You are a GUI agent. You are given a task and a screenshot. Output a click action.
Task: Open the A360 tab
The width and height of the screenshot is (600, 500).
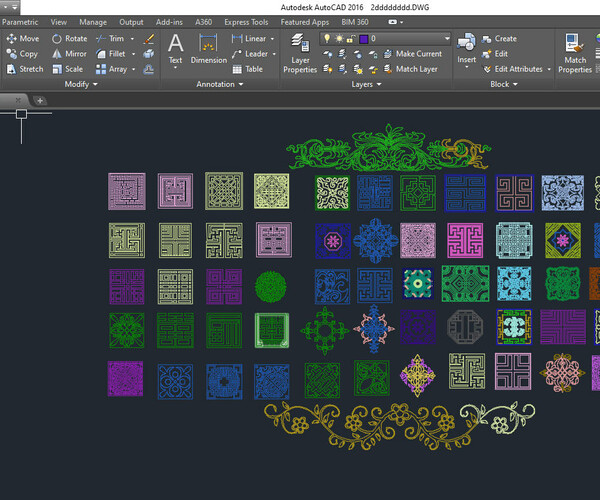(204, 22)
